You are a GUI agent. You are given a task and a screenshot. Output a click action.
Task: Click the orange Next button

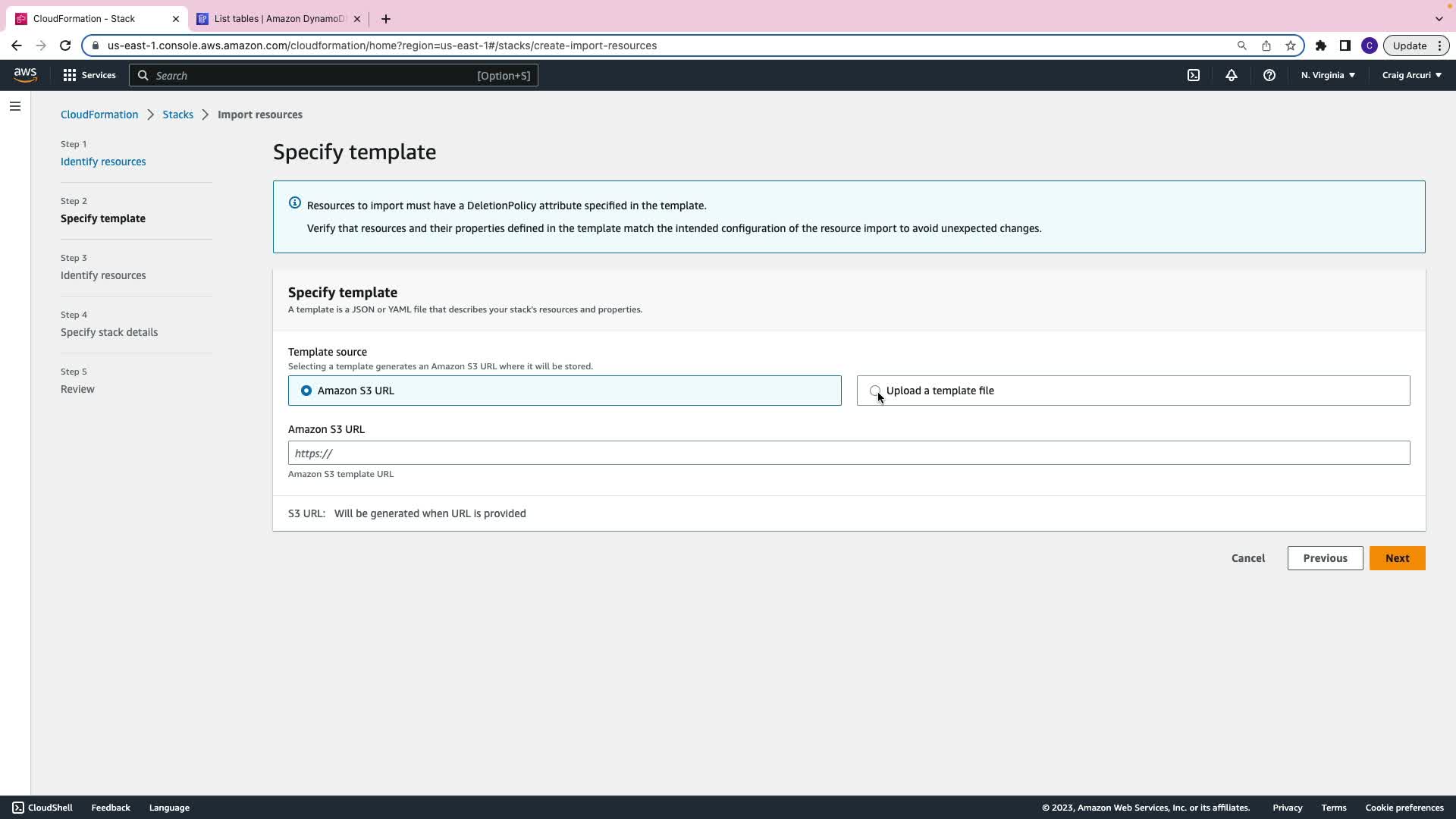point(1397,558)
